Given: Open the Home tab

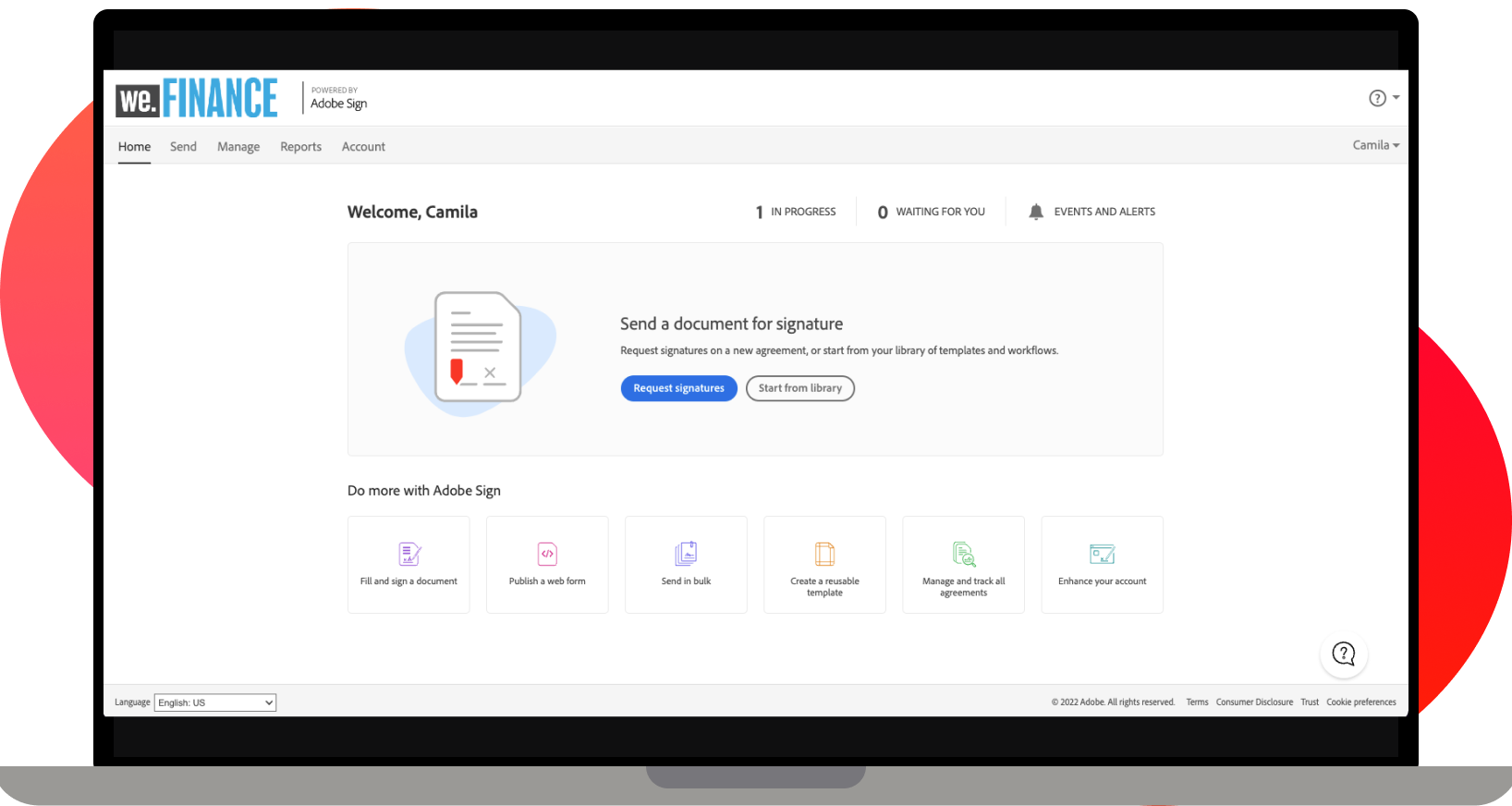Looking at the screenshot, I should pos(134,147).
